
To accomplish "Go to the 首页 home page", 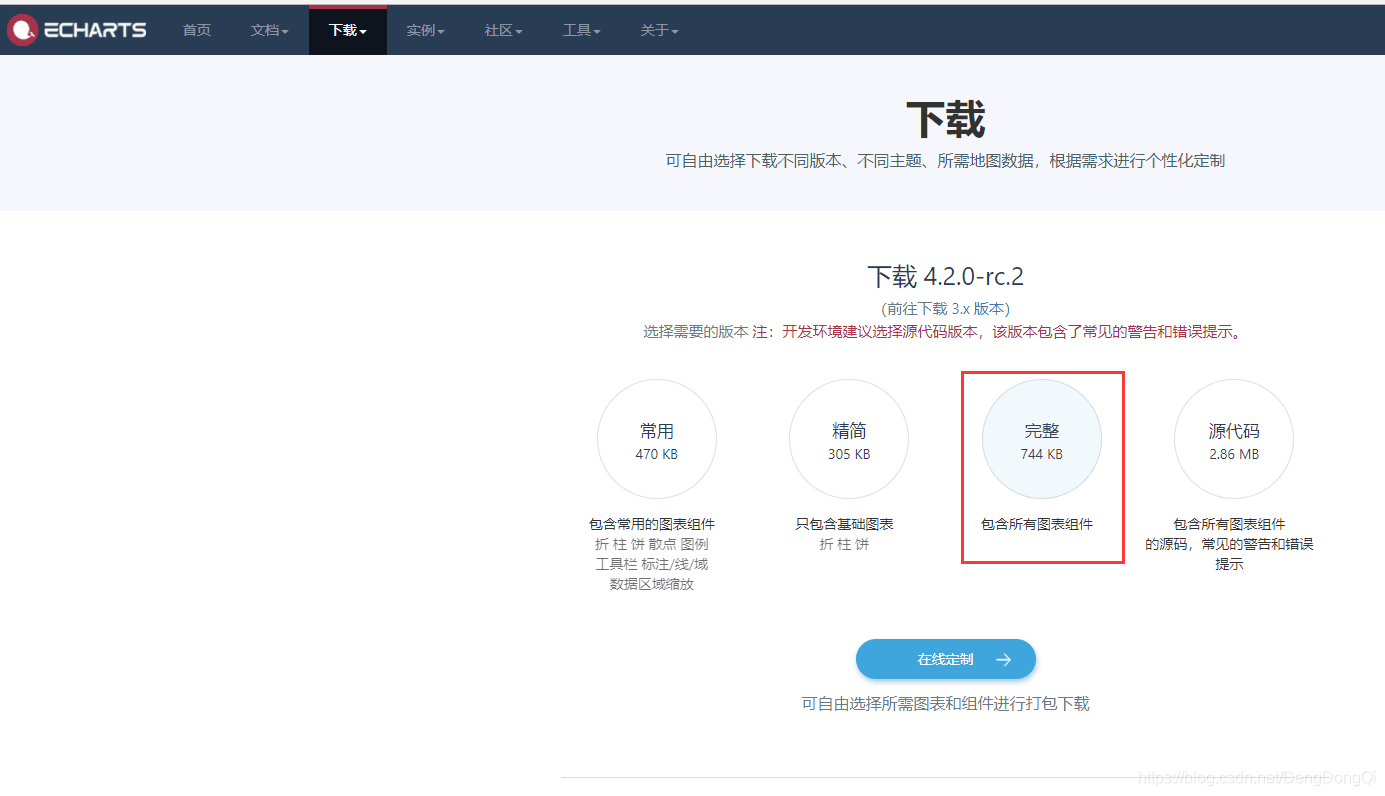I will coord(197,30).
